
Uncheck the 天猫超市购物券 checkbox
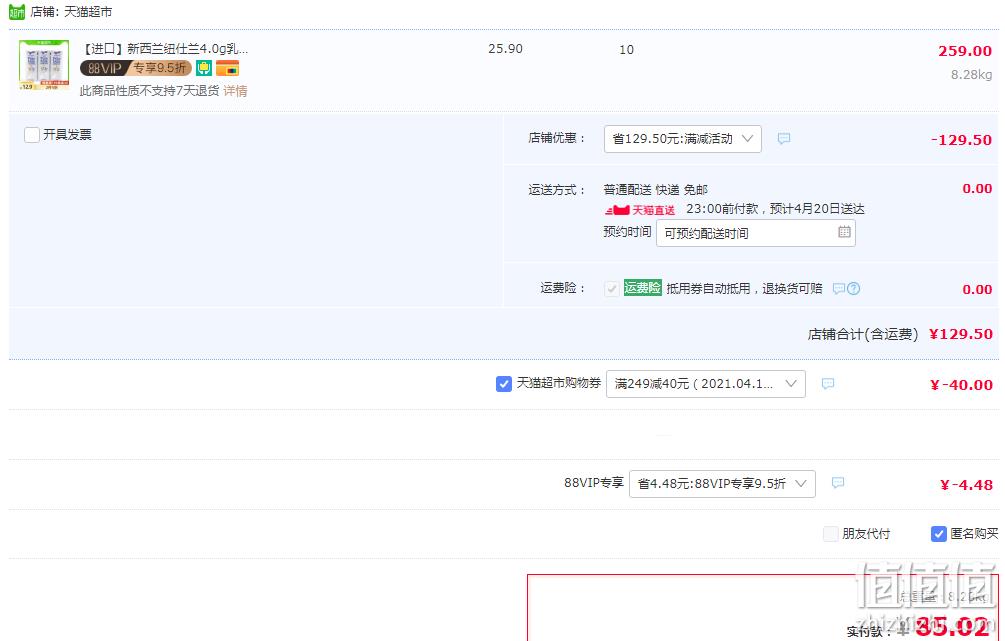coord(504,383)
